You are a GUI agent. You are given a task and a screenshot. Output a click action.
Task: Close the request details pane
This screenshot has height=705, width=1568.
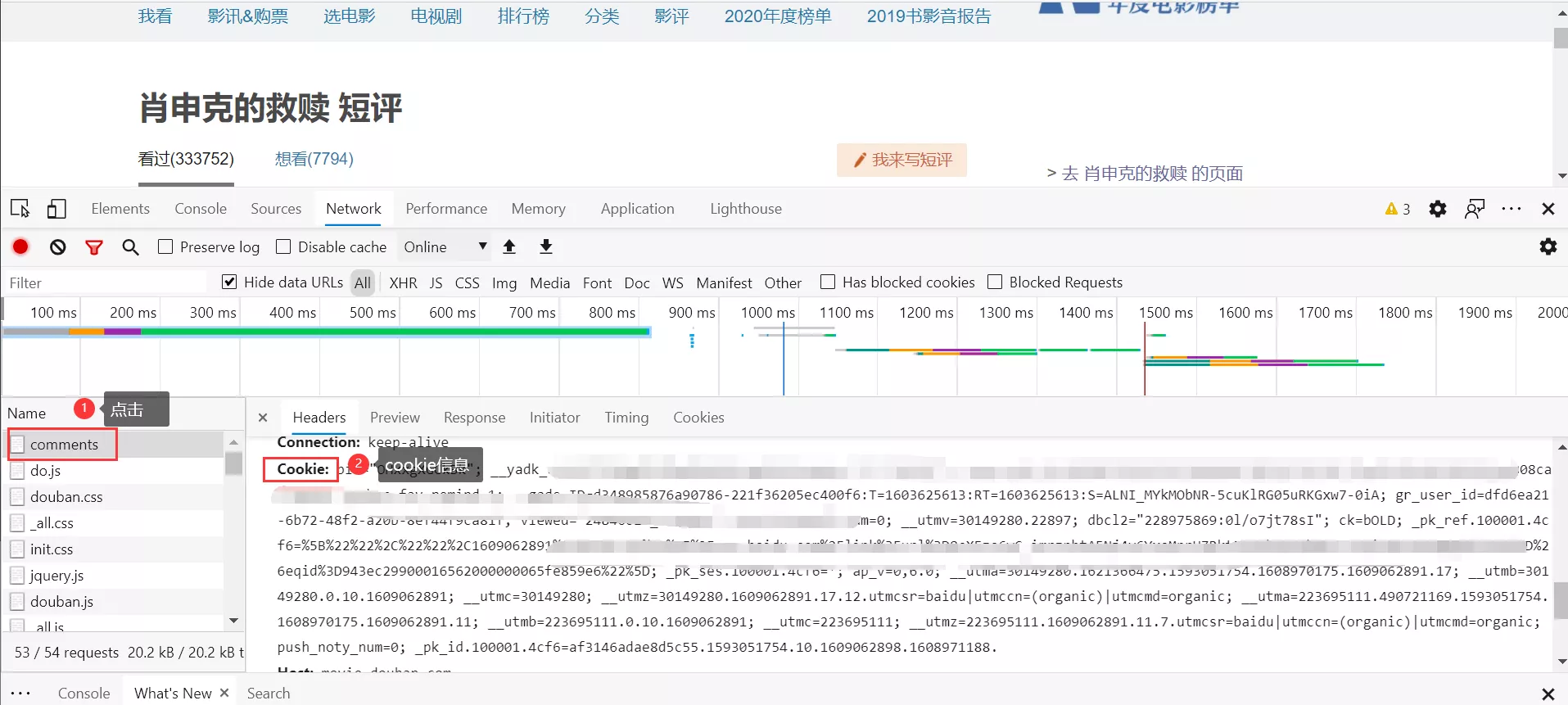263,418
